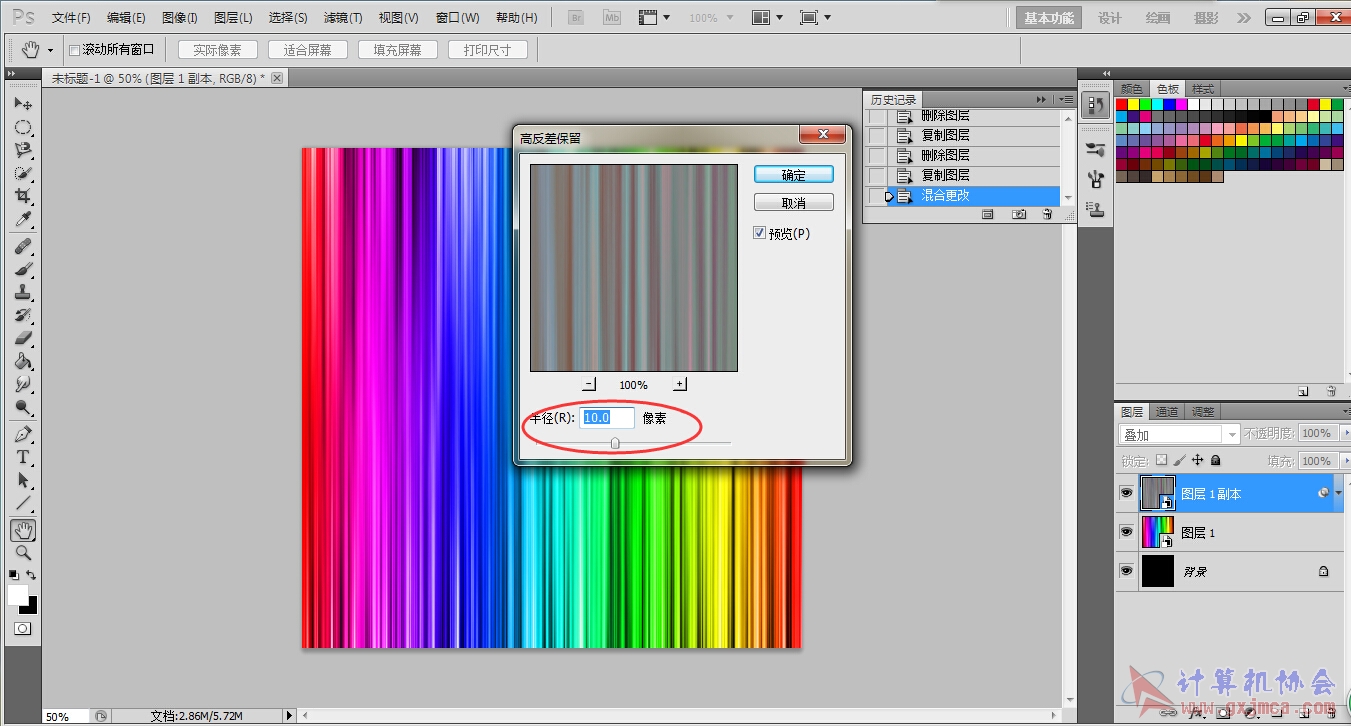Create new document from current state icon
The height and width of the screenshot is (726, 1351).
coord(987,214)
